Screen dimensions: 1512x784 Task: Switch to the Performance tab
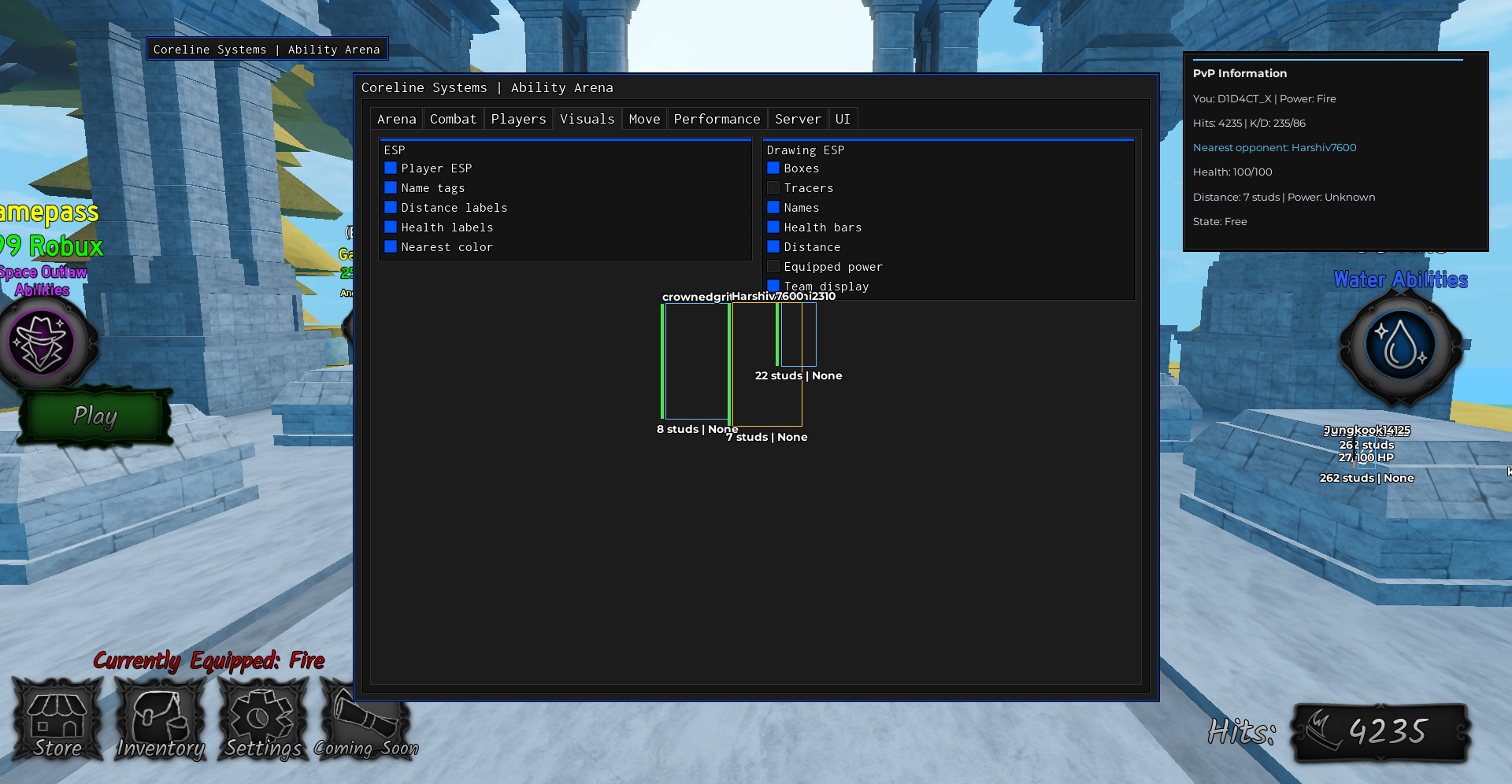(x=717, y=119)
